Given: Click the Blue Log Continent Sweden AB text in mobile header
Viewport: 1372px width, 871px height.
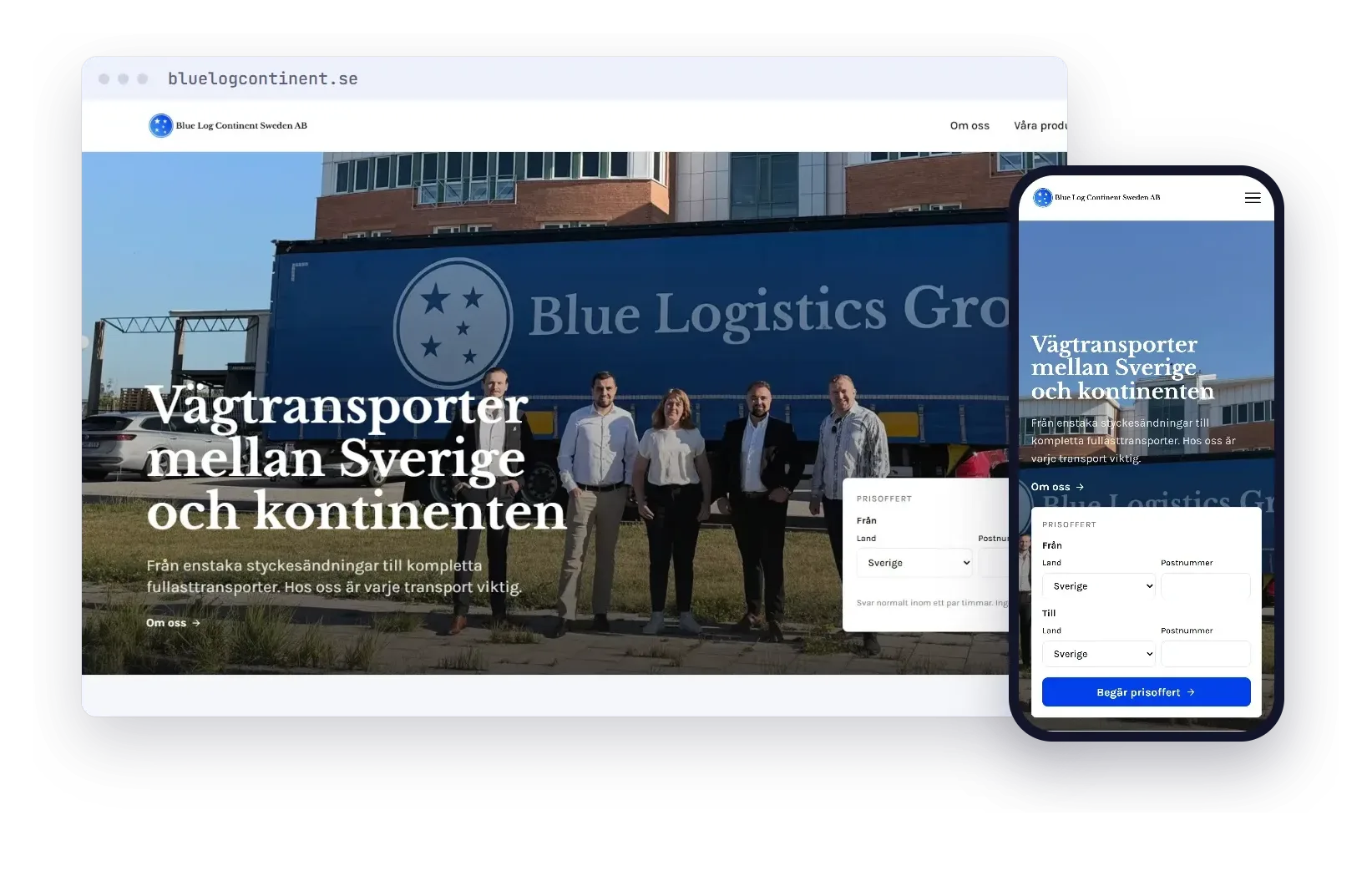Looking at the screenshot, I should pos(1107,198).
